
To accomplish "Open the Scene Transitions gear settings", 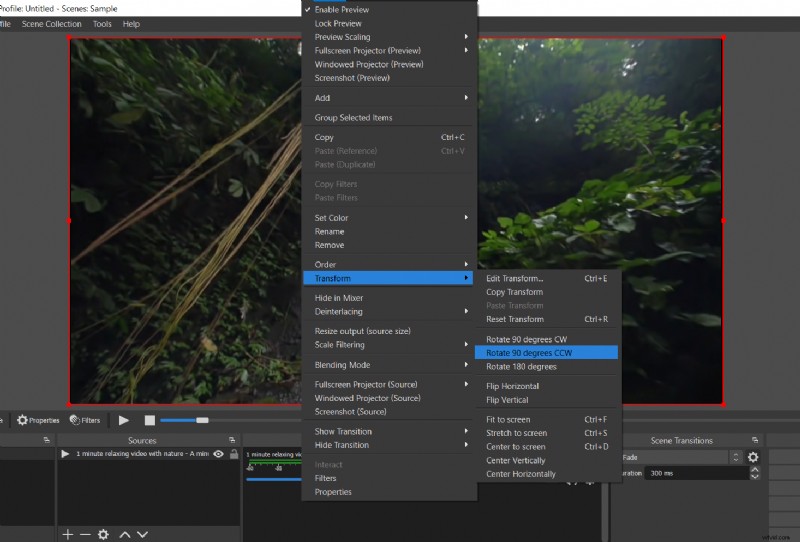I will (x=753, y=457).
